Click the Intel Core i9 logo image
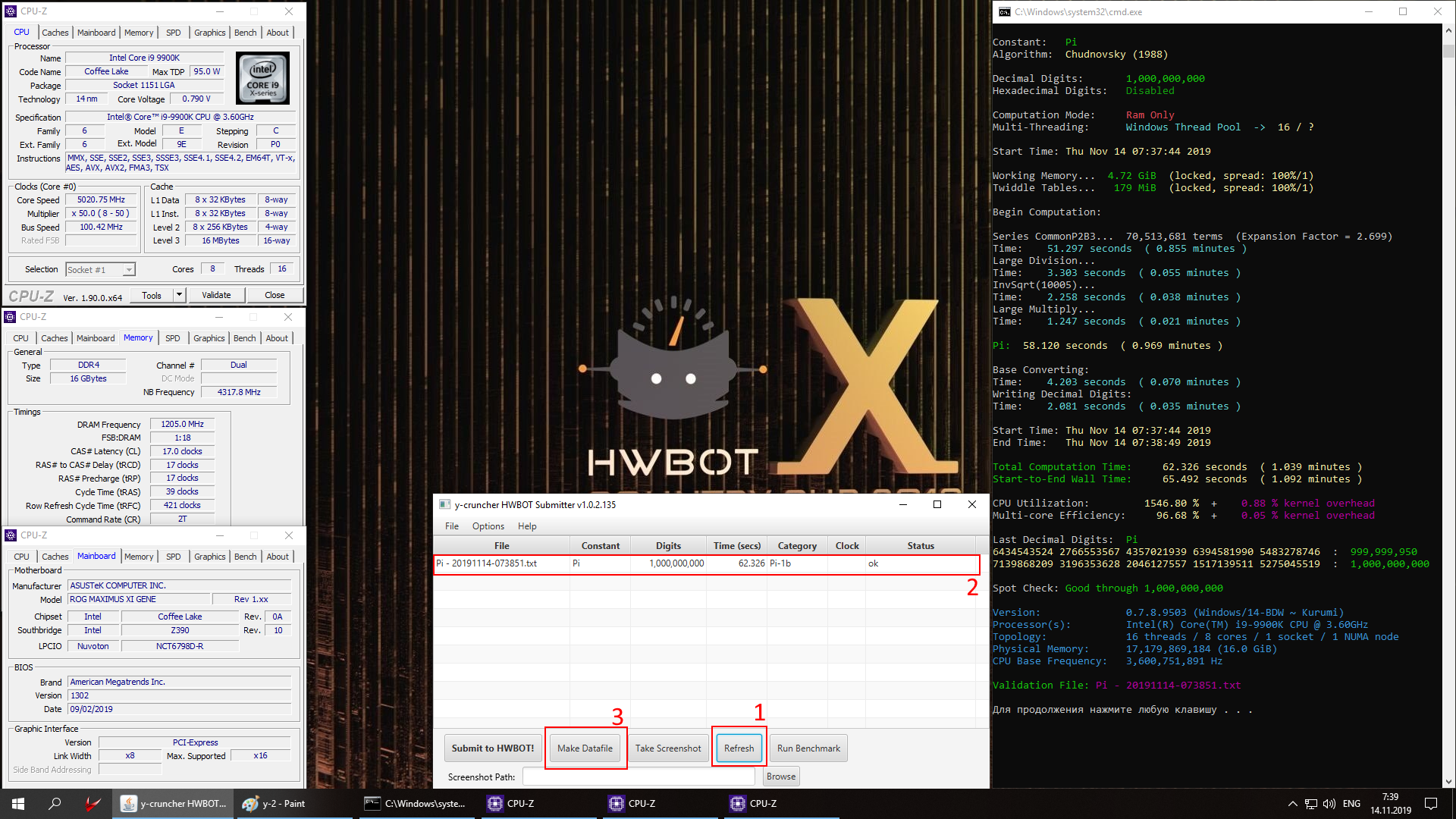The image size is (1456, 819). point(262,78)
